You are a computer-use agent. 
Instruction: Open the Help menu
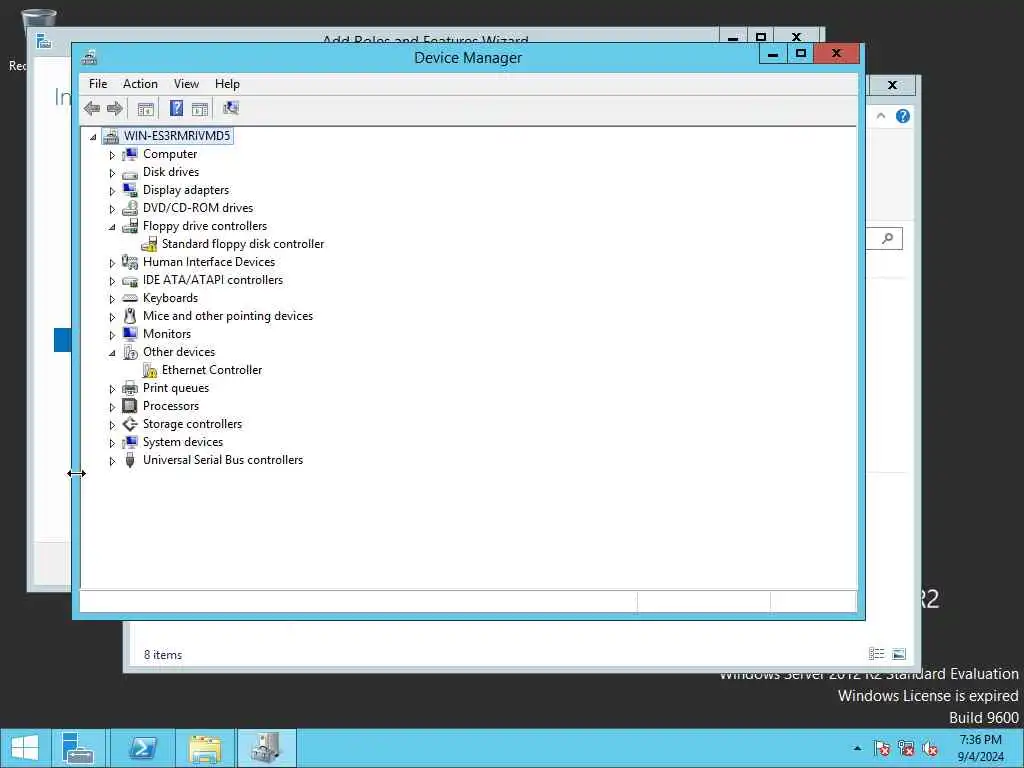(227, 84)
